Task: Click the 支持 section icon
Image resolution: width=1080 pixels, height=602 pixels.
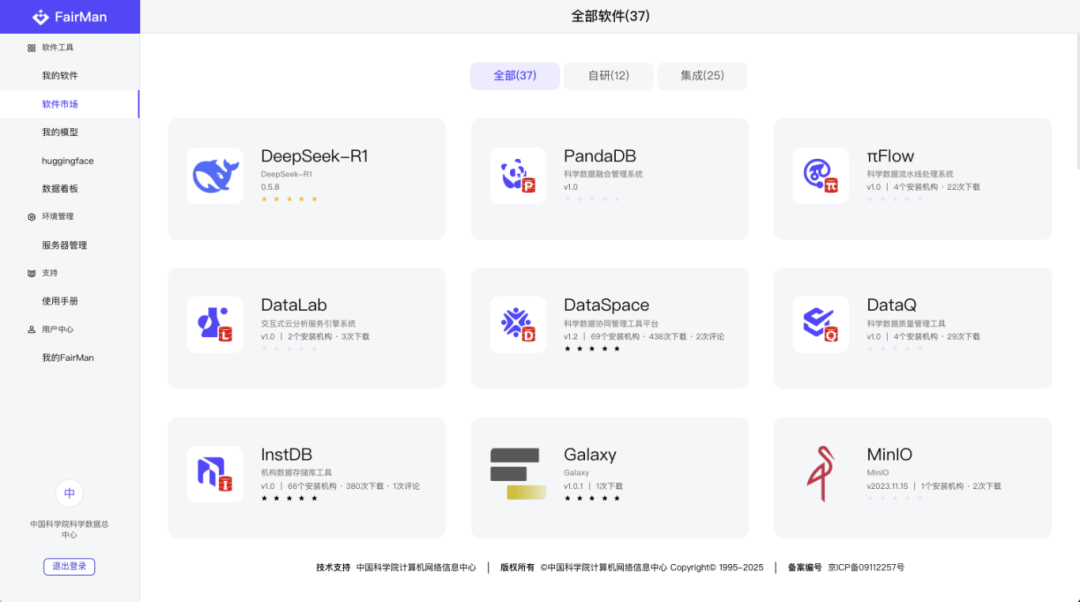Action: [31, 273]
